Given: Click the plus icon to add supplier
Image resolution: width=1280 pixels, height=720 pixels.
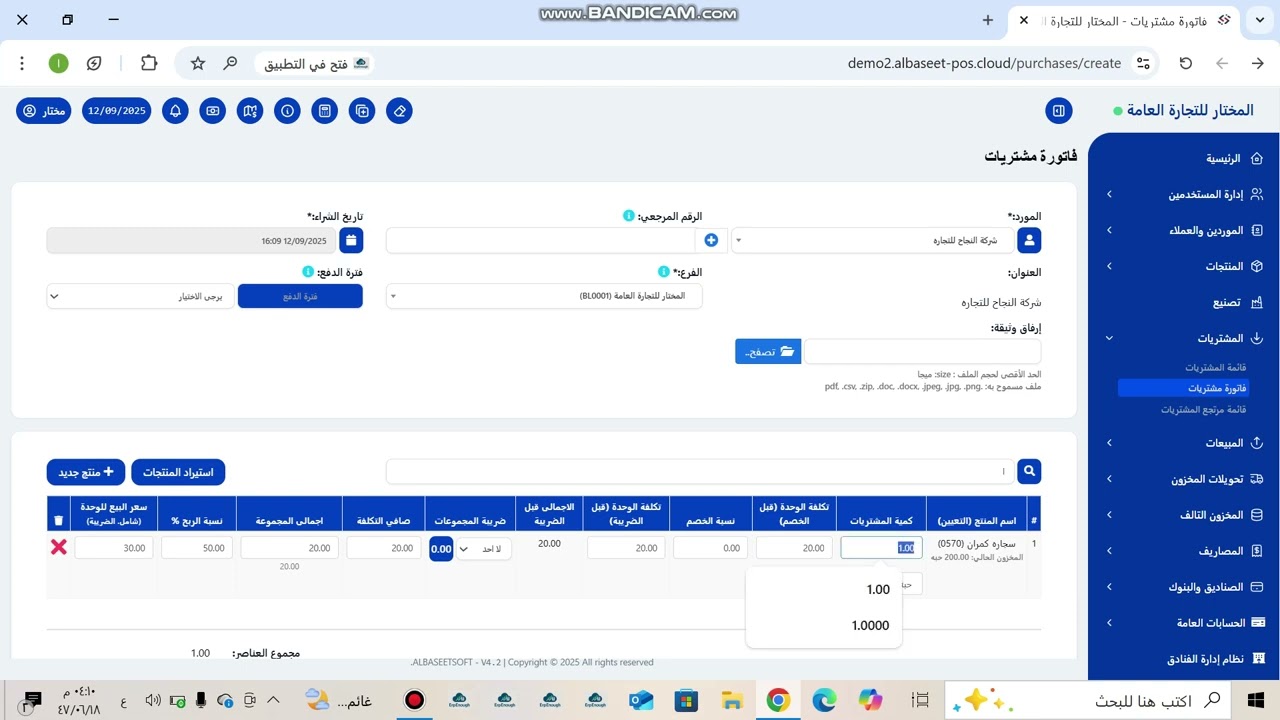Looking at the screenshot, I should [711, 240].
